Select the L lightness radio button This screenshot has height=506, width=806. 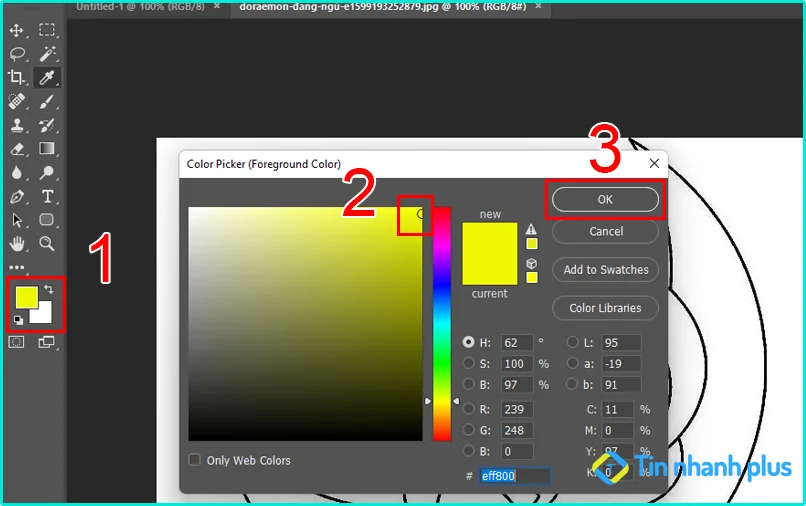[572, 342]
